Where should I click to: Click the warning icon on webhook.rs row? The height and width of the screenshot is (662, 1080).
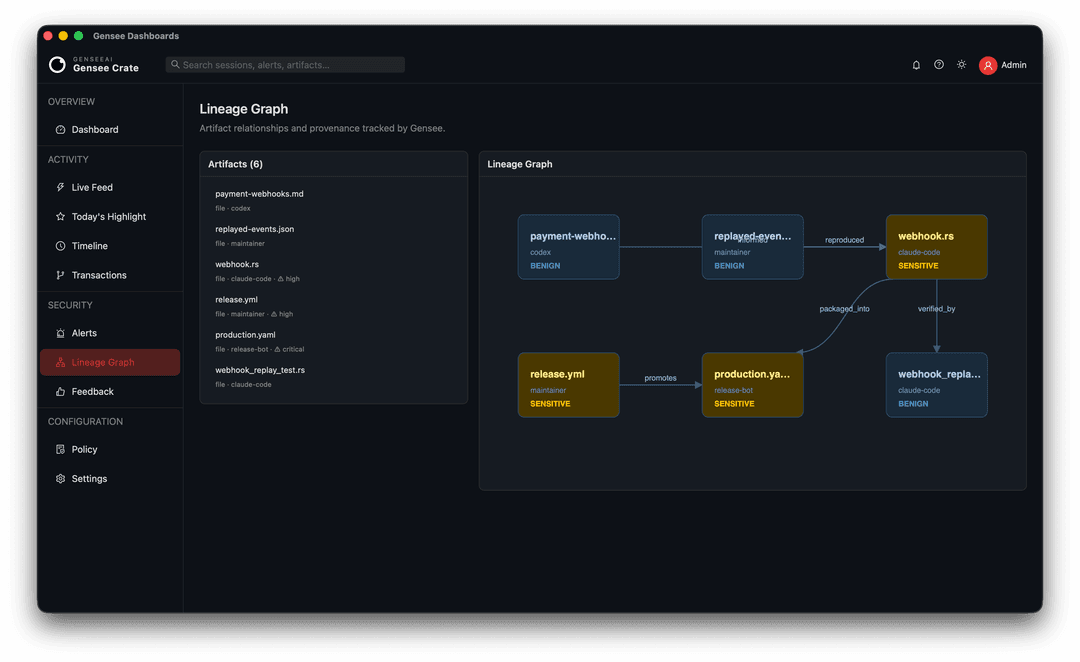click(x=280, y=279)
